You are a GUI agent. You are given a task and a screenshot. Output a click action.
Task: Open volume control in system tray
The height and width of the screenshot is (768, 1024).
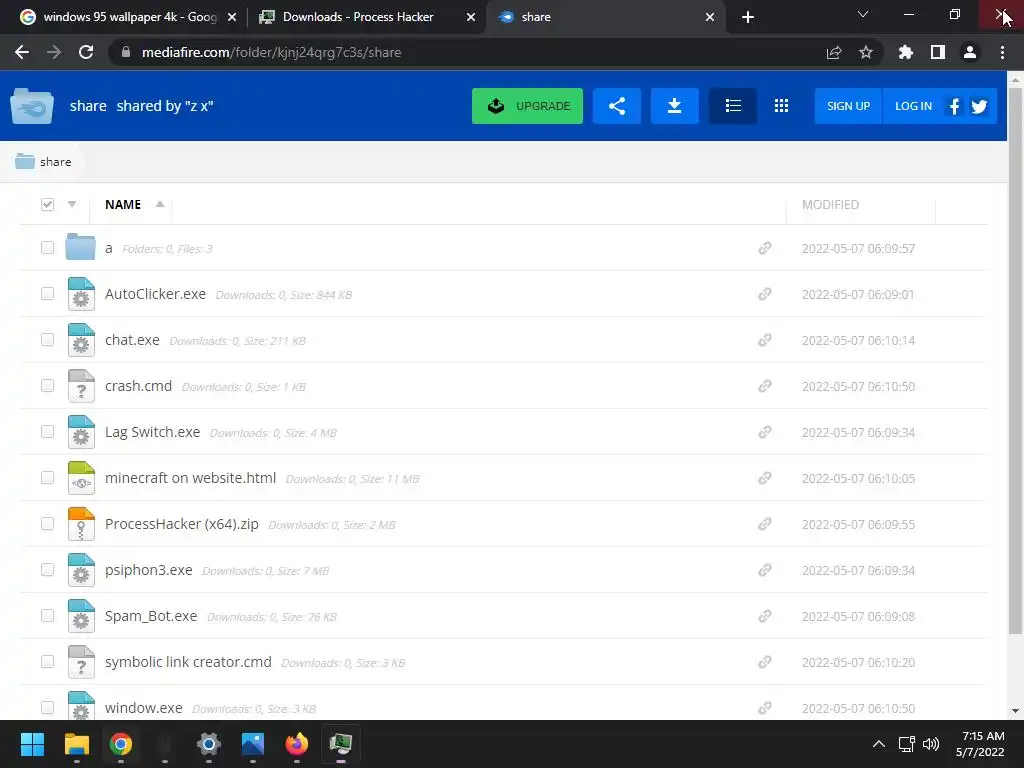(x=931, y=744)
